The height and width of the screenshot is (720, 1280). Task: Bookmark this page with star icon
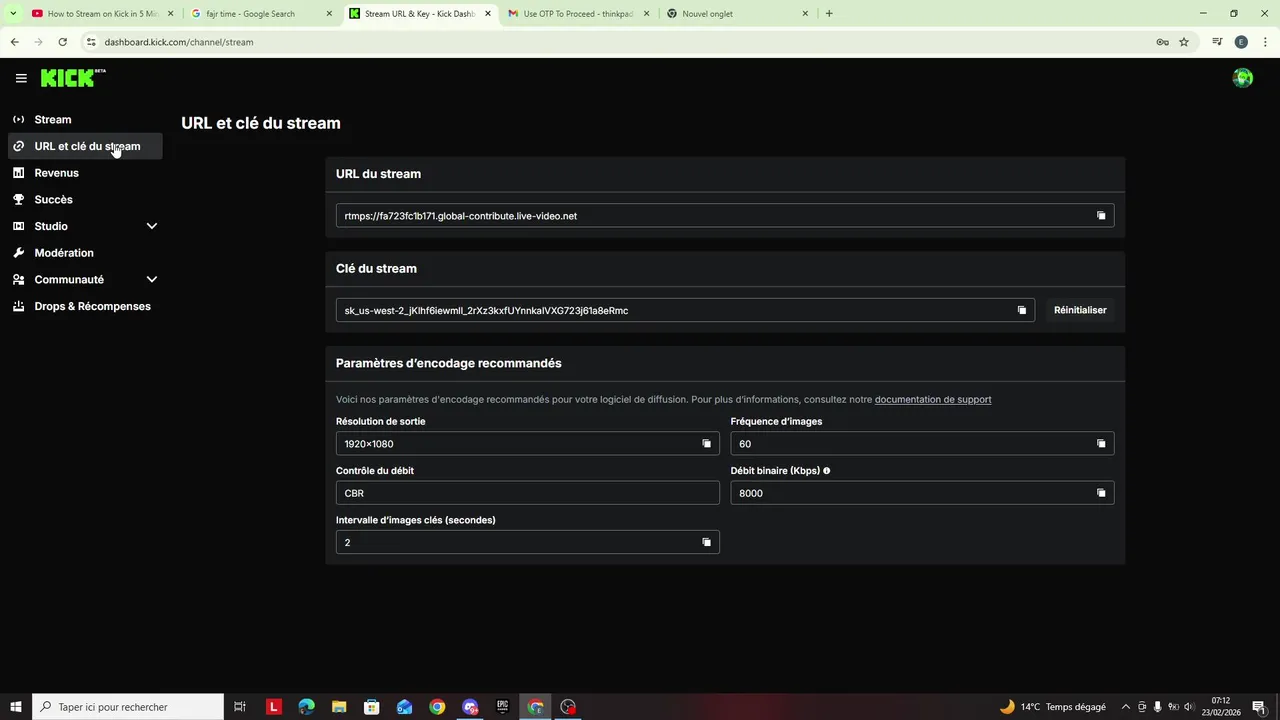point(1184,42)
